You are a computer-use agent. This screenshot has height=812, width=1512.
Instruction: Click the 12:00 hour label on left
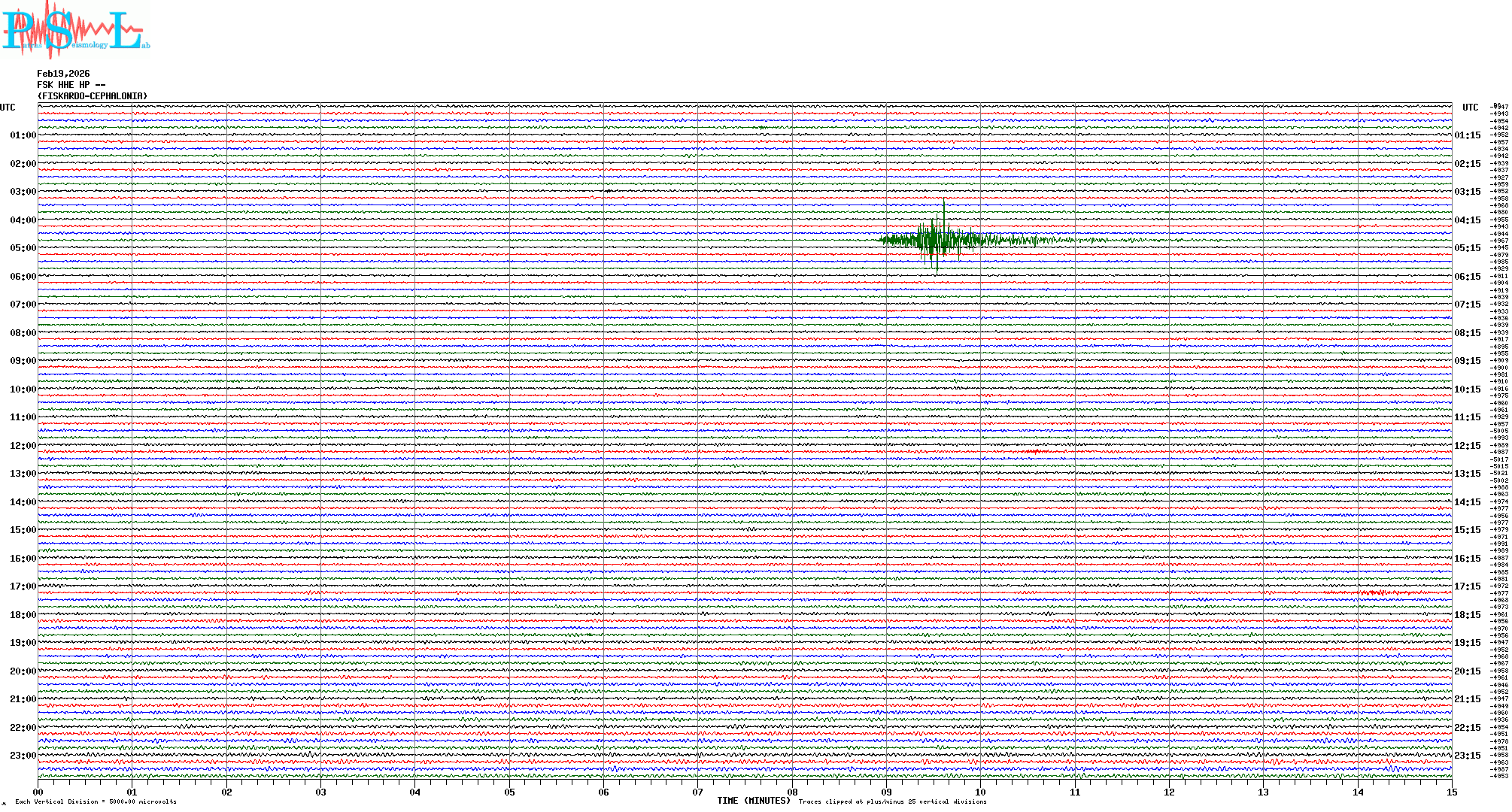(23, 446)
